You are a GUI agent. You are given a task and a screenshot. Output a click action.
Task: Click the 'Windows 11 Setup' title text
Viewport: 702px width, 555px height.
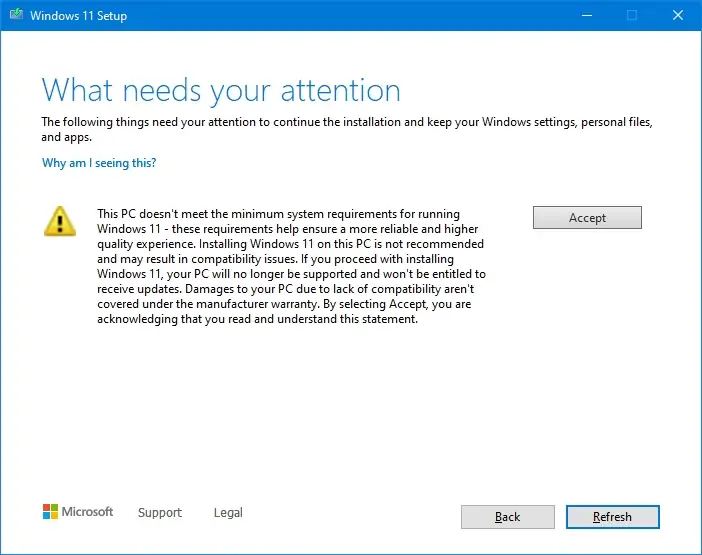click(79, 16)
